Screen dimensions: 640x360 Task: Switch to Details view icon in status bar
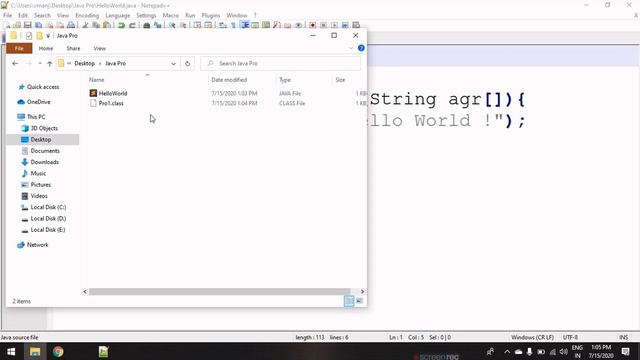pos(349,301)
